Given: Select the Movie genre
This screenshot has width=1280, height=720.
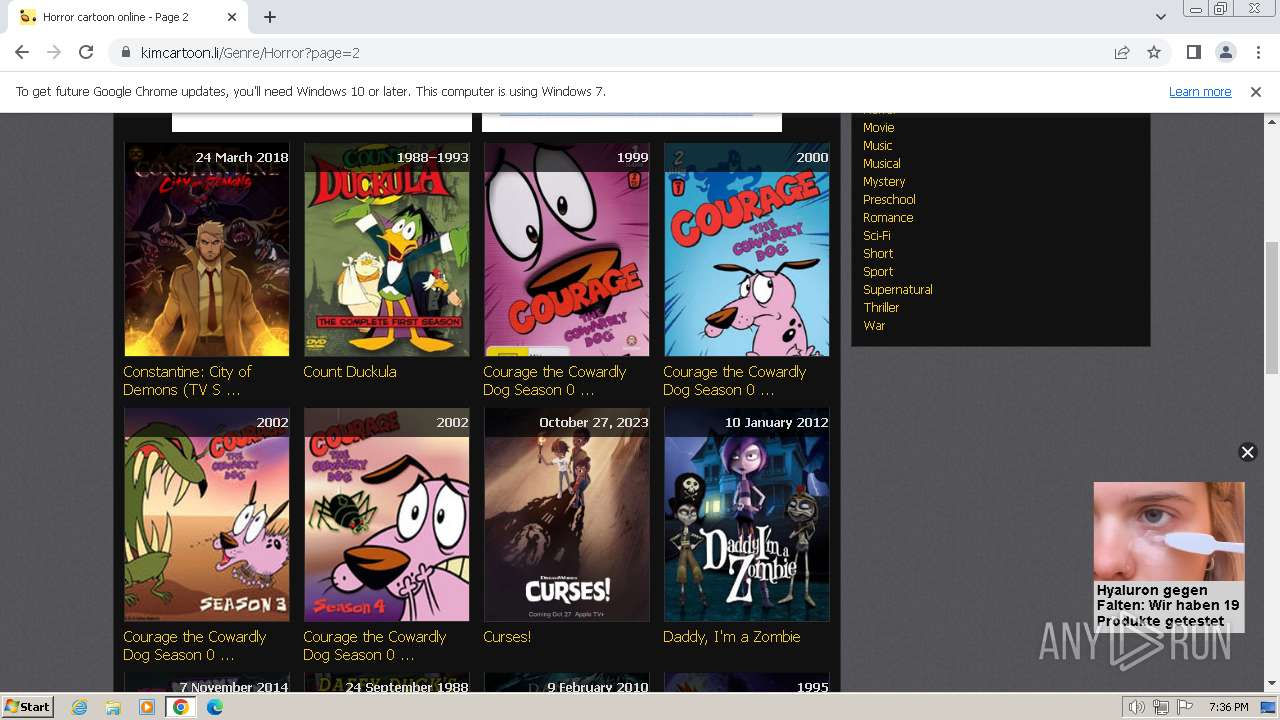Looking at the screenshot, I should click(x=879, y=127).
